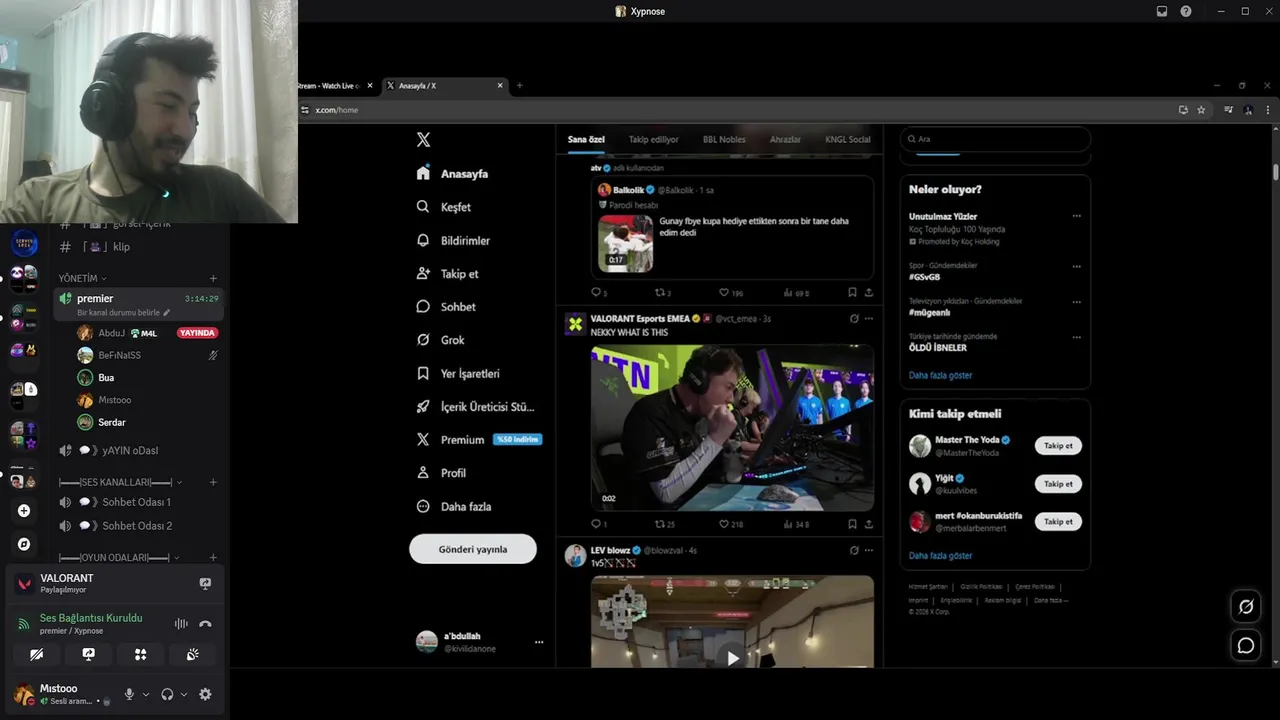Screen dimensions: 1280x720
Task: Switch to KNGL Social tab
Action: pyautogui.click(x=848, y=140)
